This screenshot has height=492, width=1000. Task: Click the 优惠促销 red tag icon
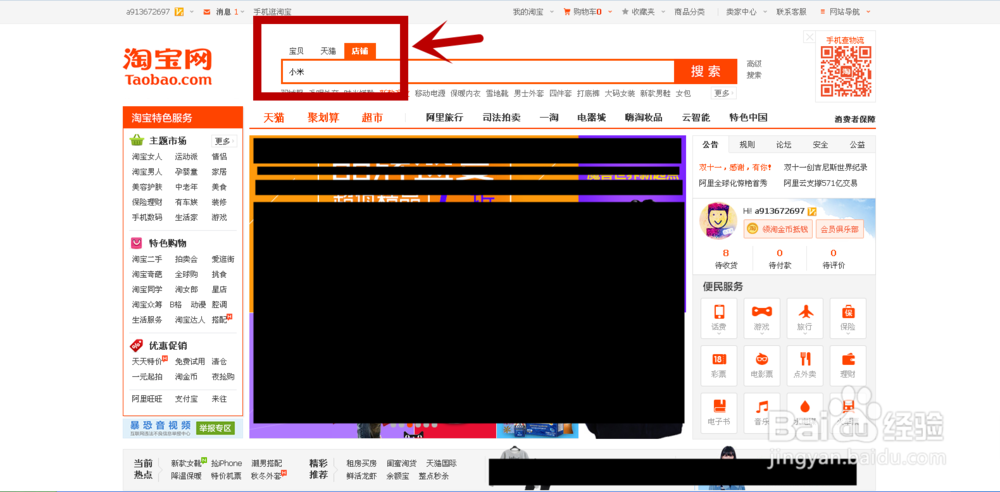[136, 345]
